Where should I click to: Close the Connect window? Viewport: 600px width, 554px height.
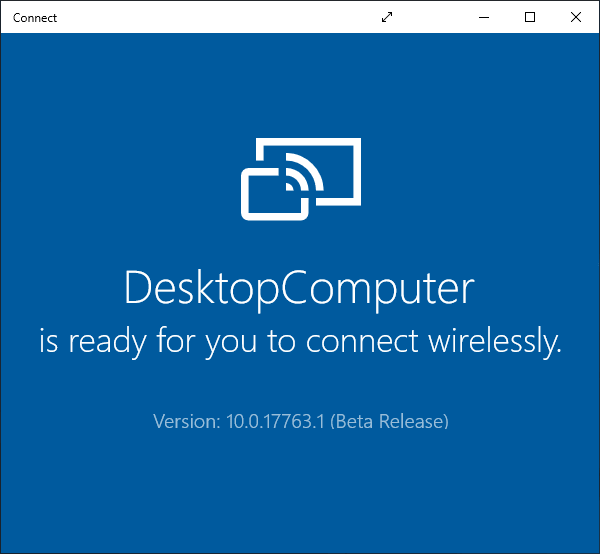[x=576, y=17]
